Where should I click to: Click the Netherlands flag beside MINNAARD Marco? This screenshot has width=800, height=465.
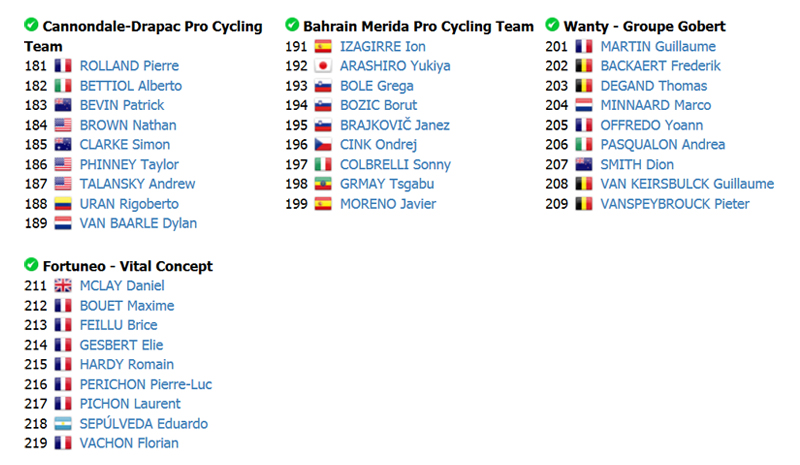584,105
